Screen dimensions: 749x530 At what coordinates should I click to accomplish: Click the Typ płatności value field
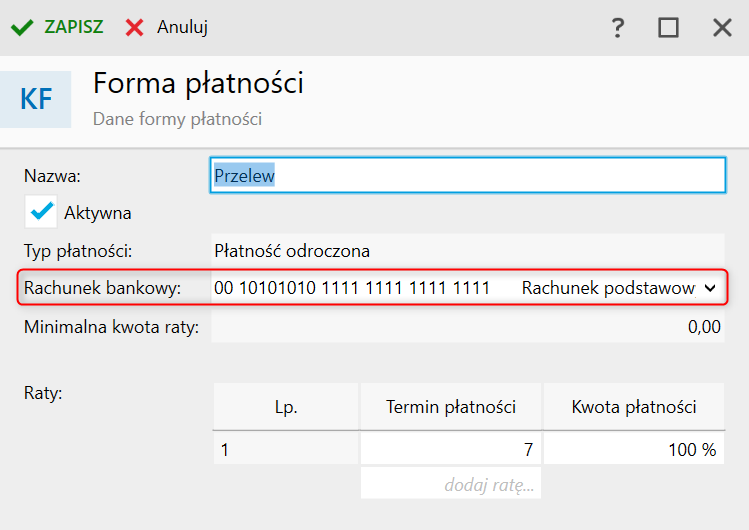coord(466,250)
